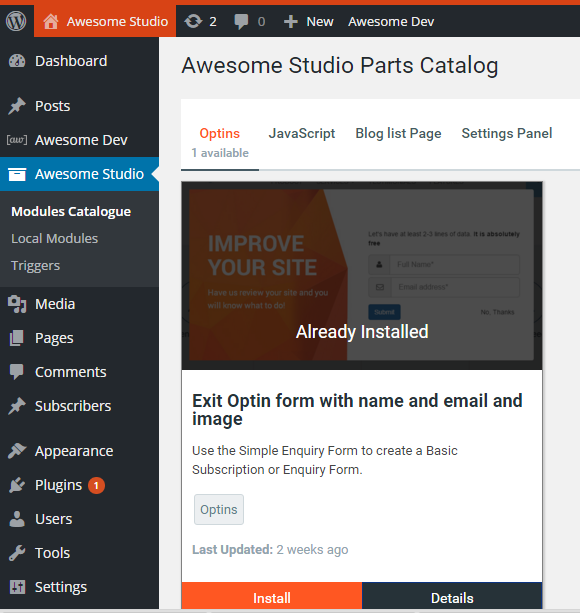Image resolution: width=580 pixels, height=613 pixels.
Task: Click the Already Installed optin thumbnail
Action: (x=362, y=276)
